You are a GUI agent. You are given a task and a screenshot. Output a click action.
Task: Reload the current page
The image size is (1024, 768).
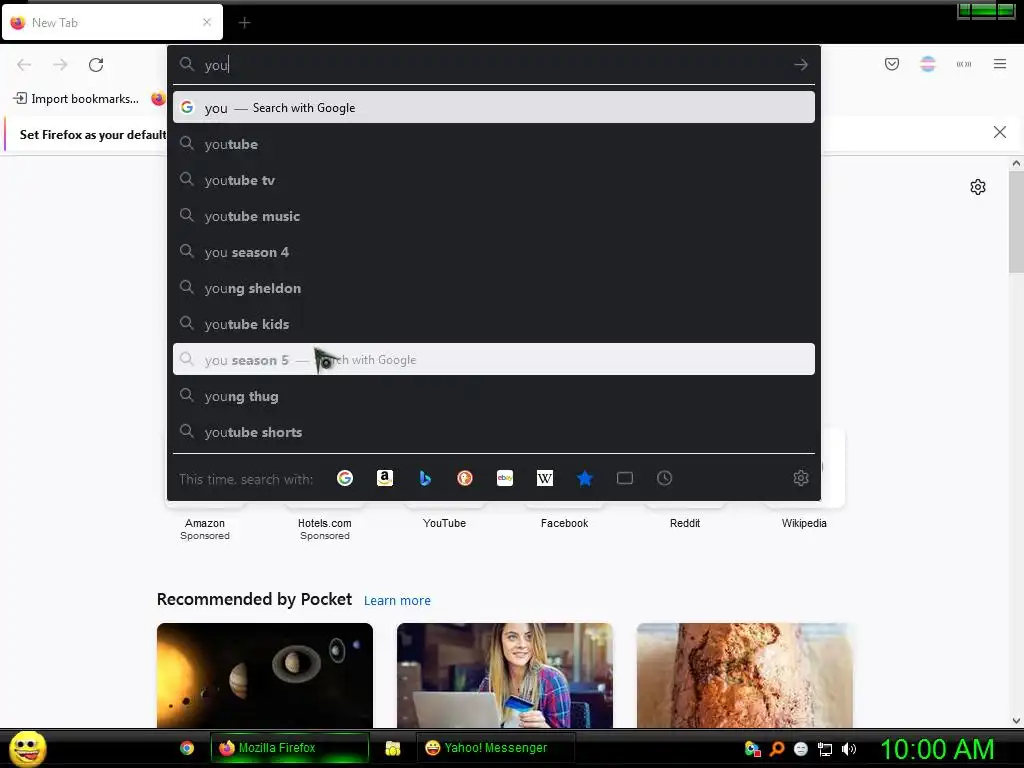pyautogui.click(x=96, y=65)
